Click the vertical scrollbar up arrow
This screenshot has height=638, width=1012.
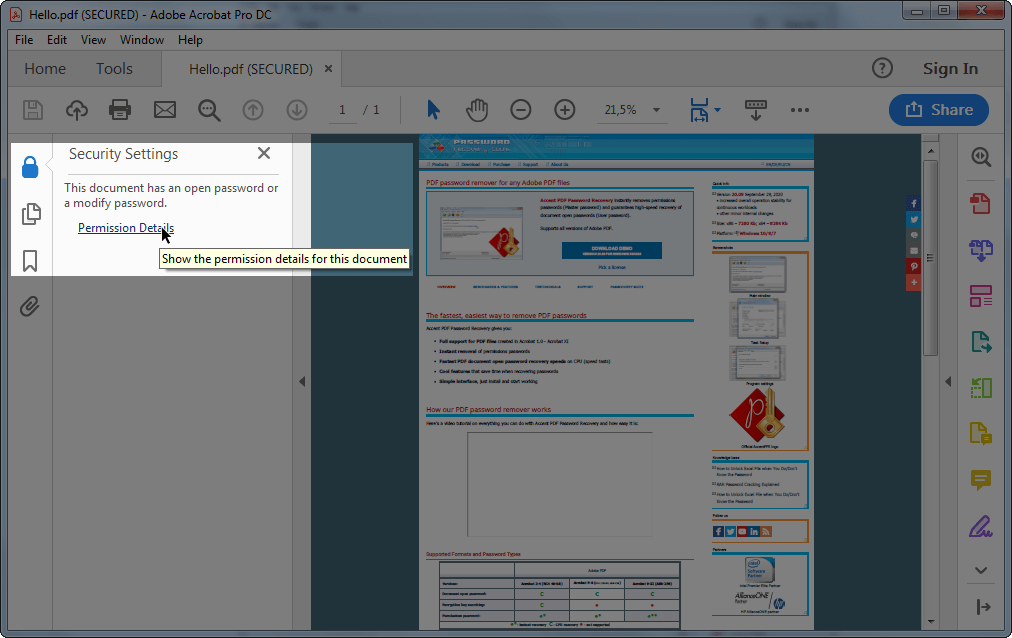pyautogui.click(x=931, y=151)
